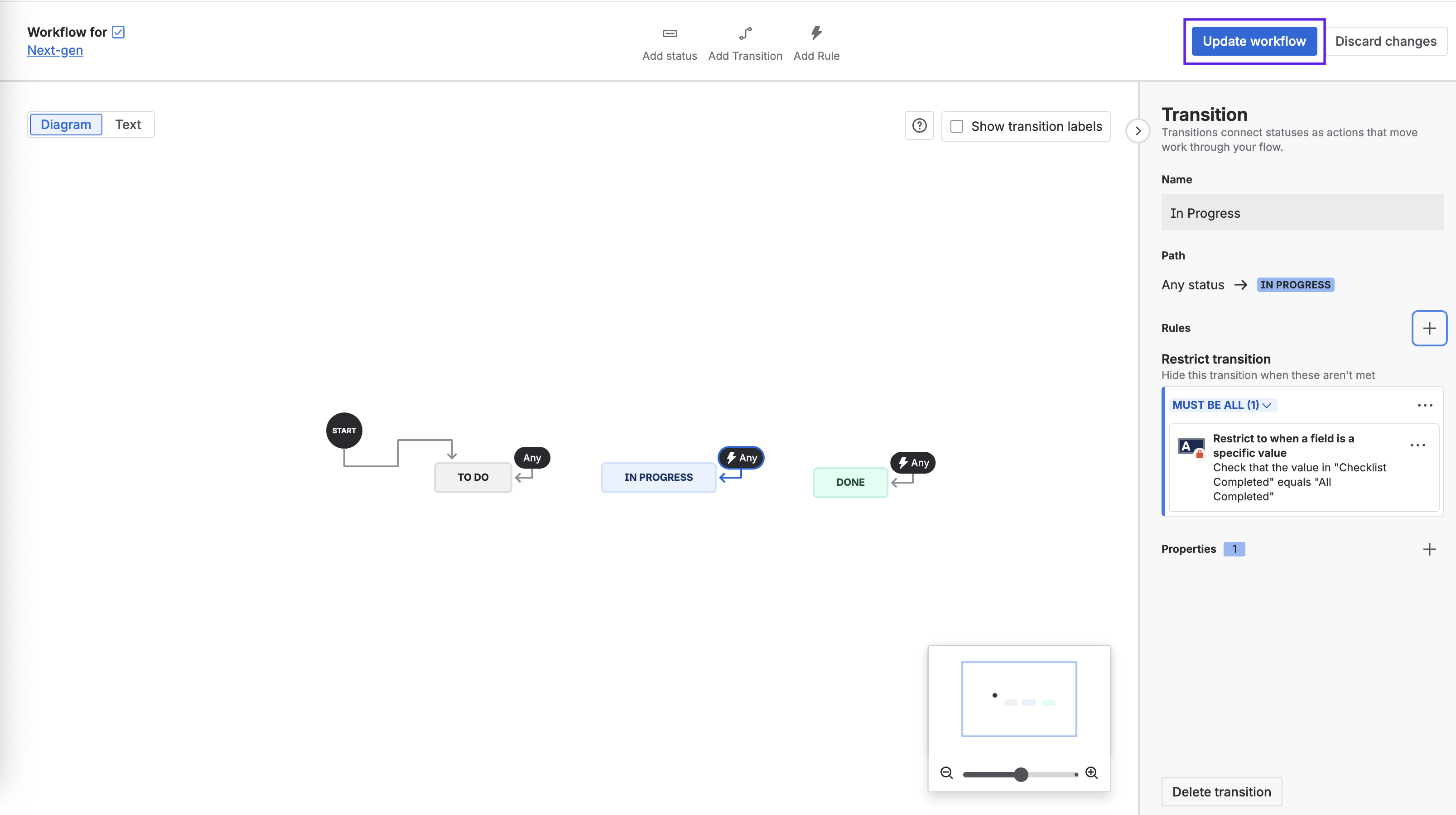The width and height of the screenshot is (1456, 815).
Task: Add a rule with the Rules plus icon
Action: [x=1428, y=328]
